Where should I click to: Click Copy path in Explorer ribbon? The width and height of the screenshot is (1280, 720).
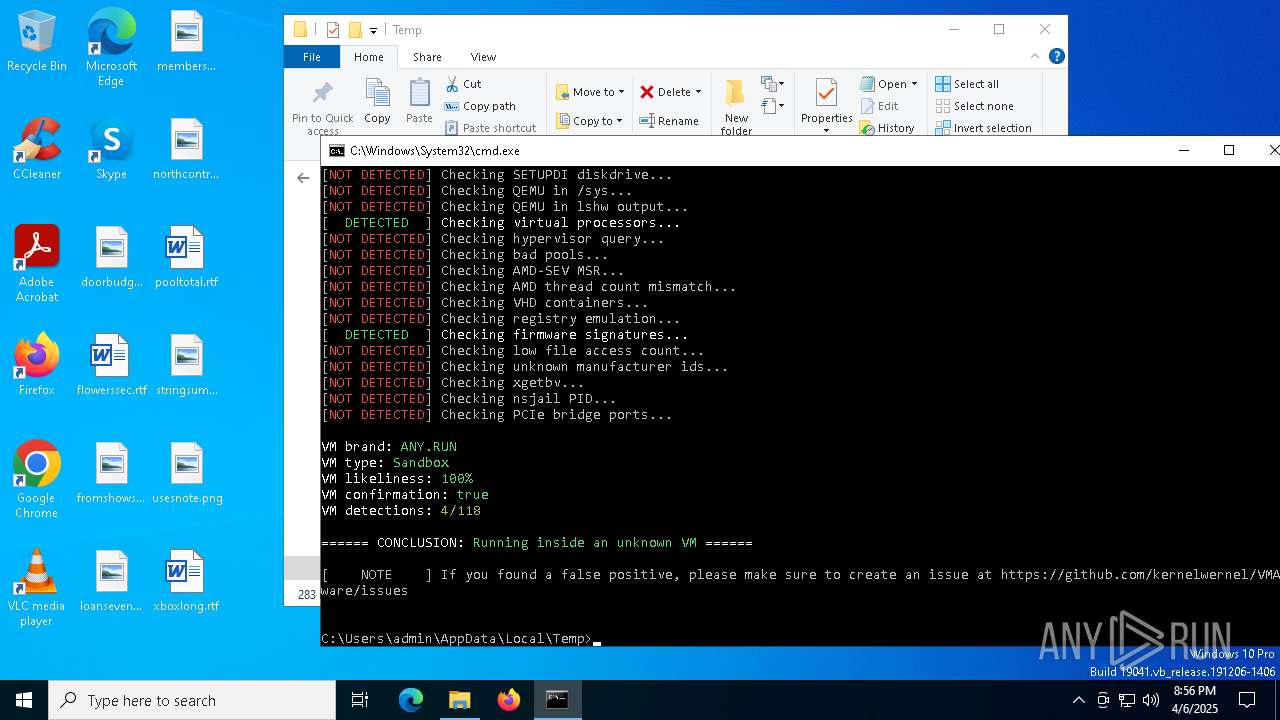click(x=480, y=106)
